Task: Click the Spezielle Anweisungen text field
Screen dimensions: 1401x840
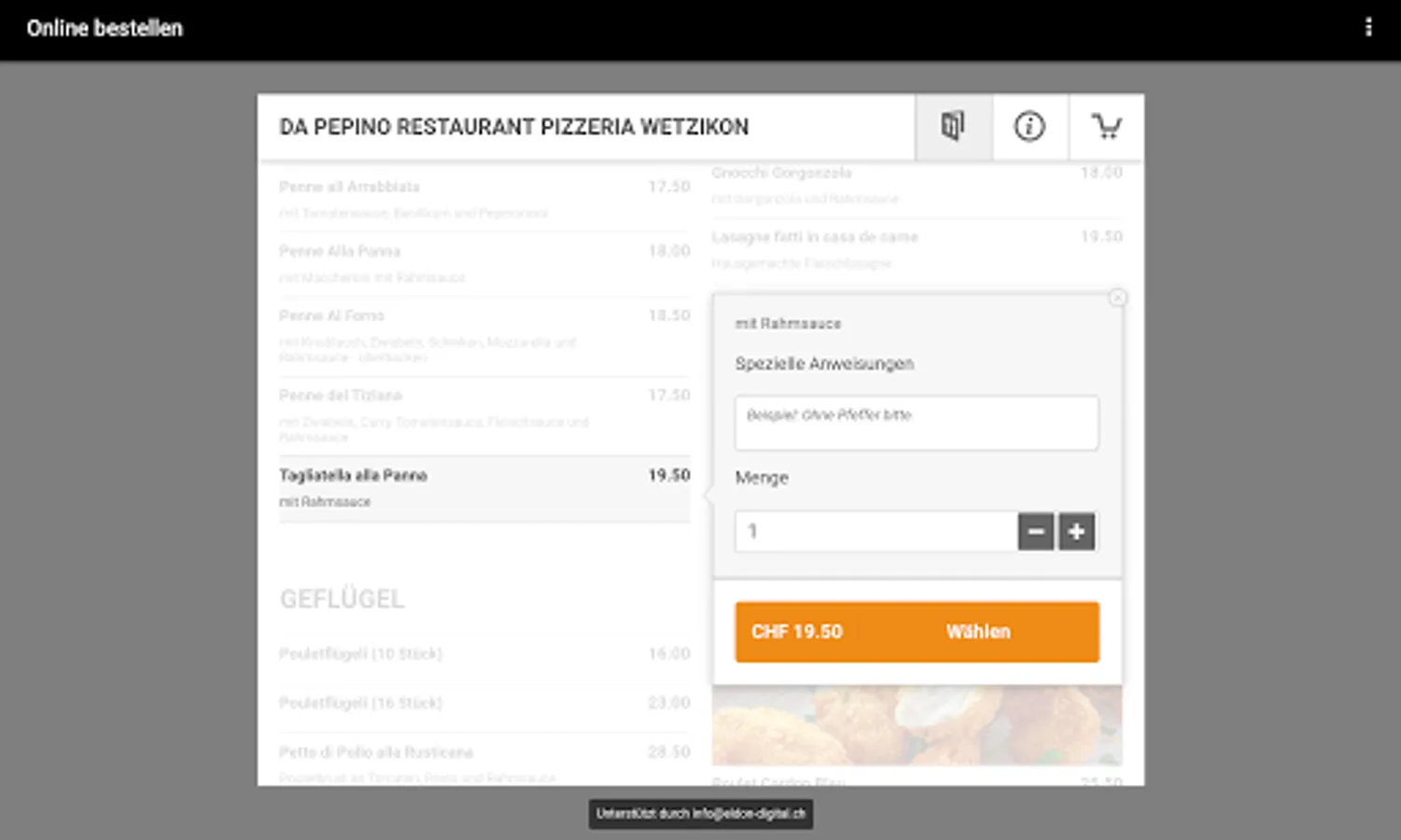Action: click(x=916, y=423)
